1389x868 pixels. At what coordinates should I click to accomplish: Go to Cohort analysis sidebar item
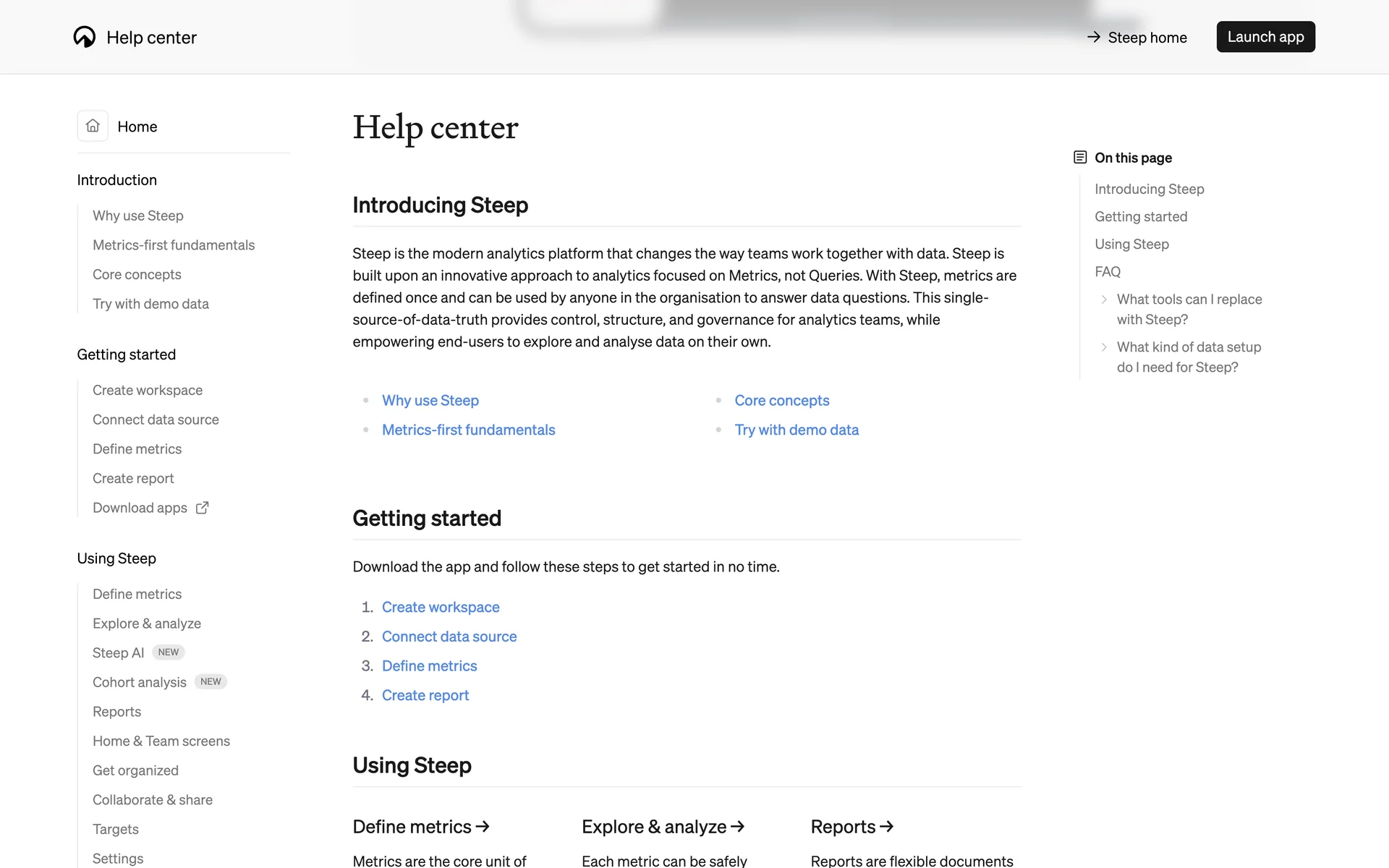140,682
